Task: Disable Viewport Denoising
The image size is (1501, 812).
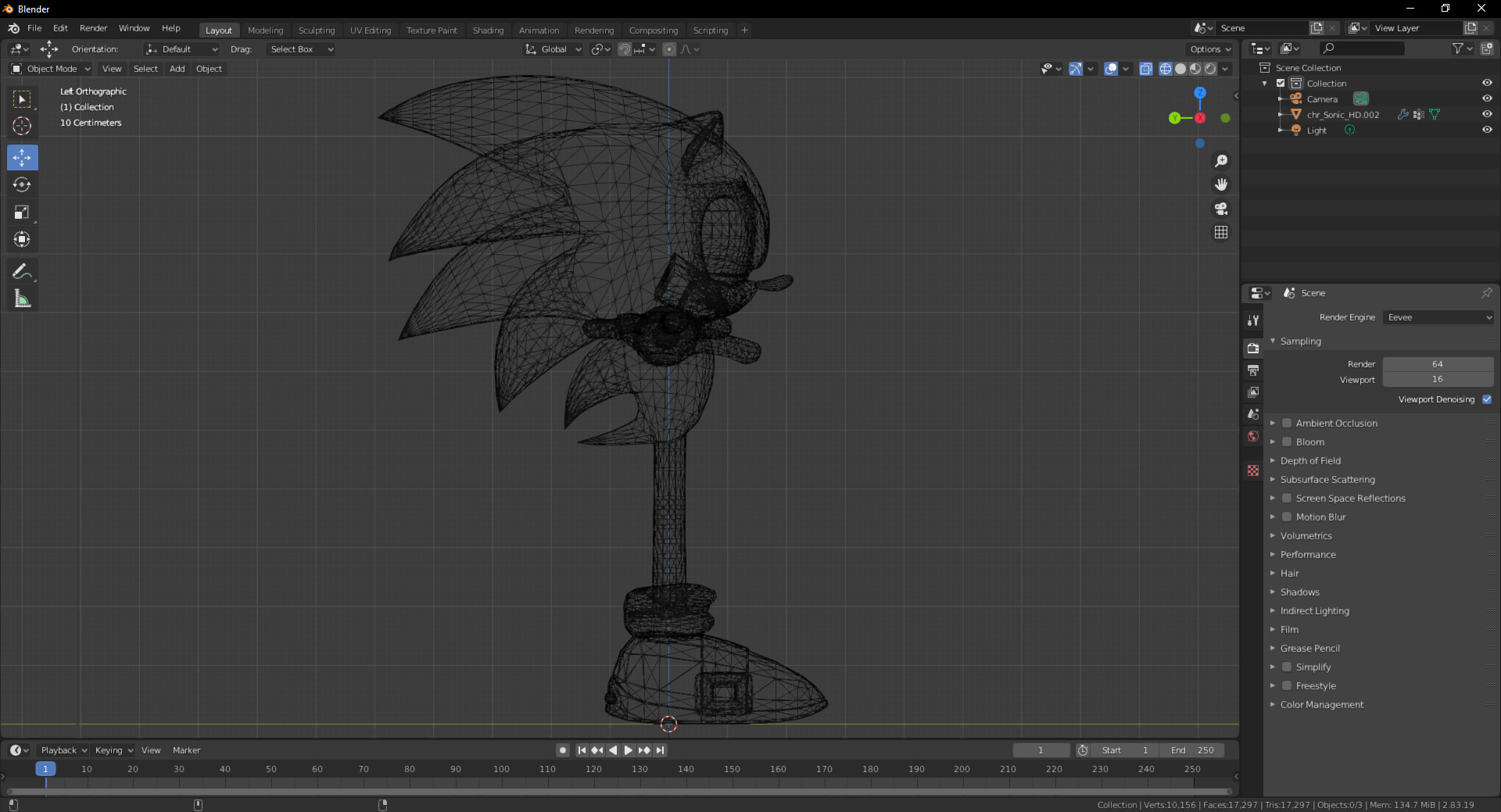Action: pyautogui.click(x=1487, y=399)
